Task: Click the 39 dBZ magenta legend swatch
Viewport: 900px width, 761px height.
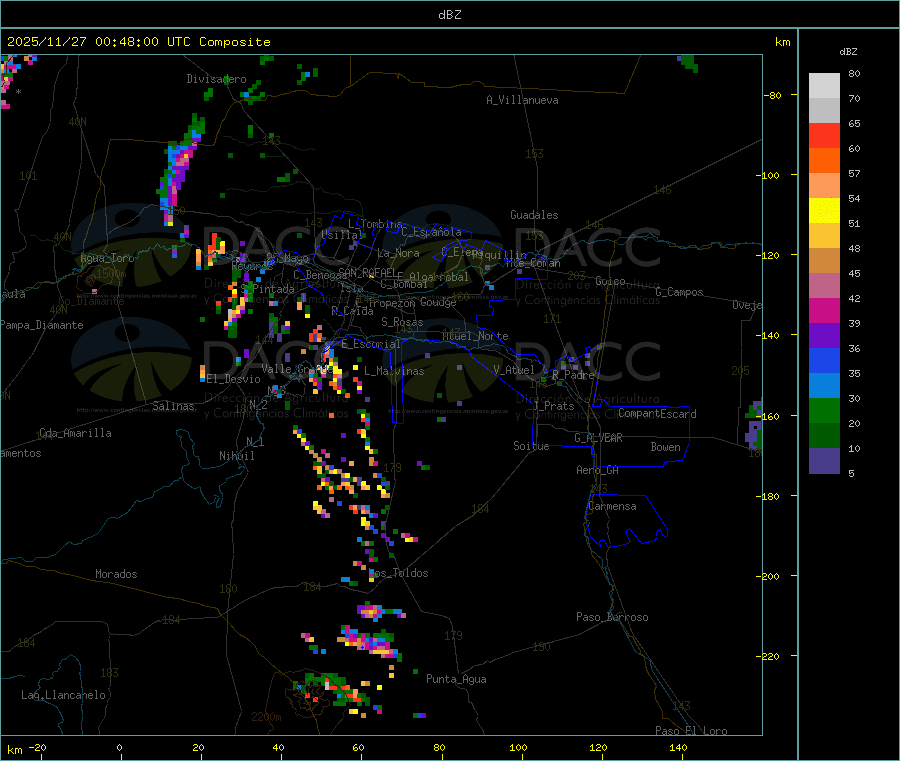Action: click(x=824, y=310)
